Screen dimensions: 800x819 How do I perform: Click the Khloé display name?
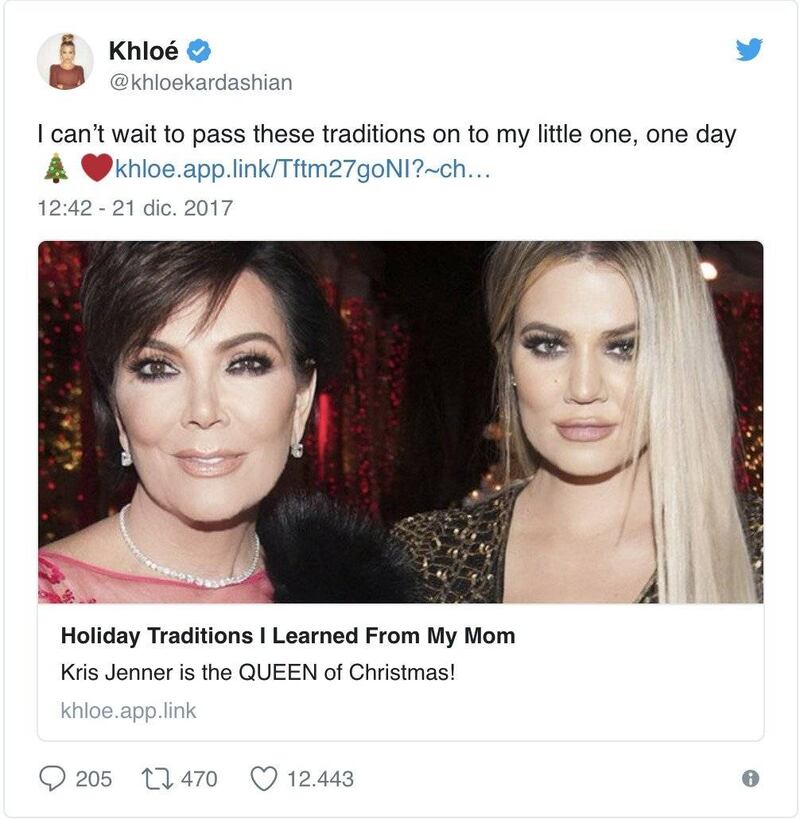tap(144, 51)
